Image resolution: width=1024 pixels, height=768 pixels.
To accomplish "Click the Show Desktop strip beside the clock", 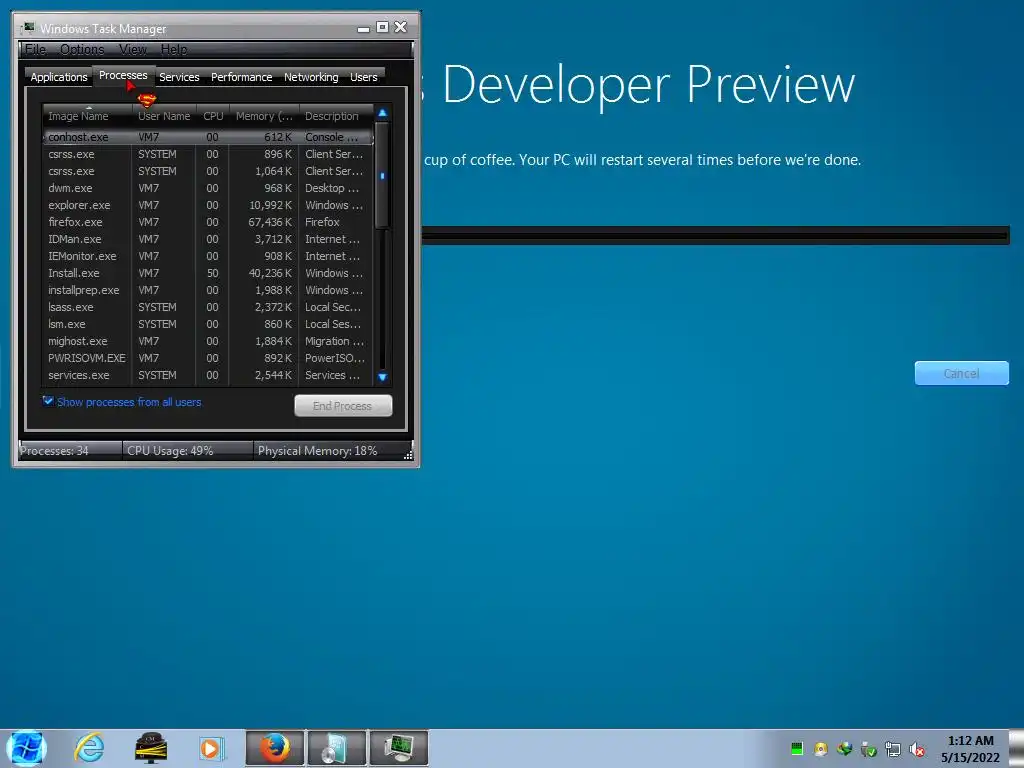I will click(1016, 748).
